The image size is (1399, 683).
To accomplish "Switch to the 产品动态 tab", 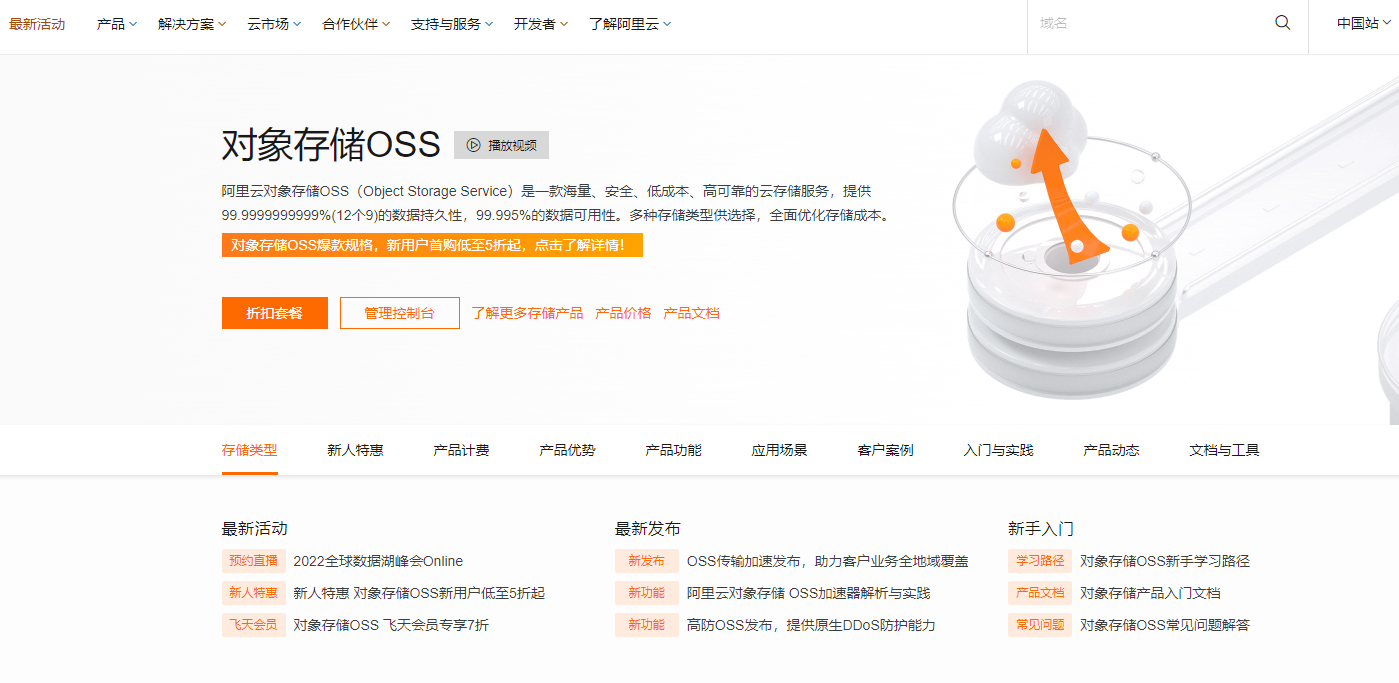I will 1111,450.
